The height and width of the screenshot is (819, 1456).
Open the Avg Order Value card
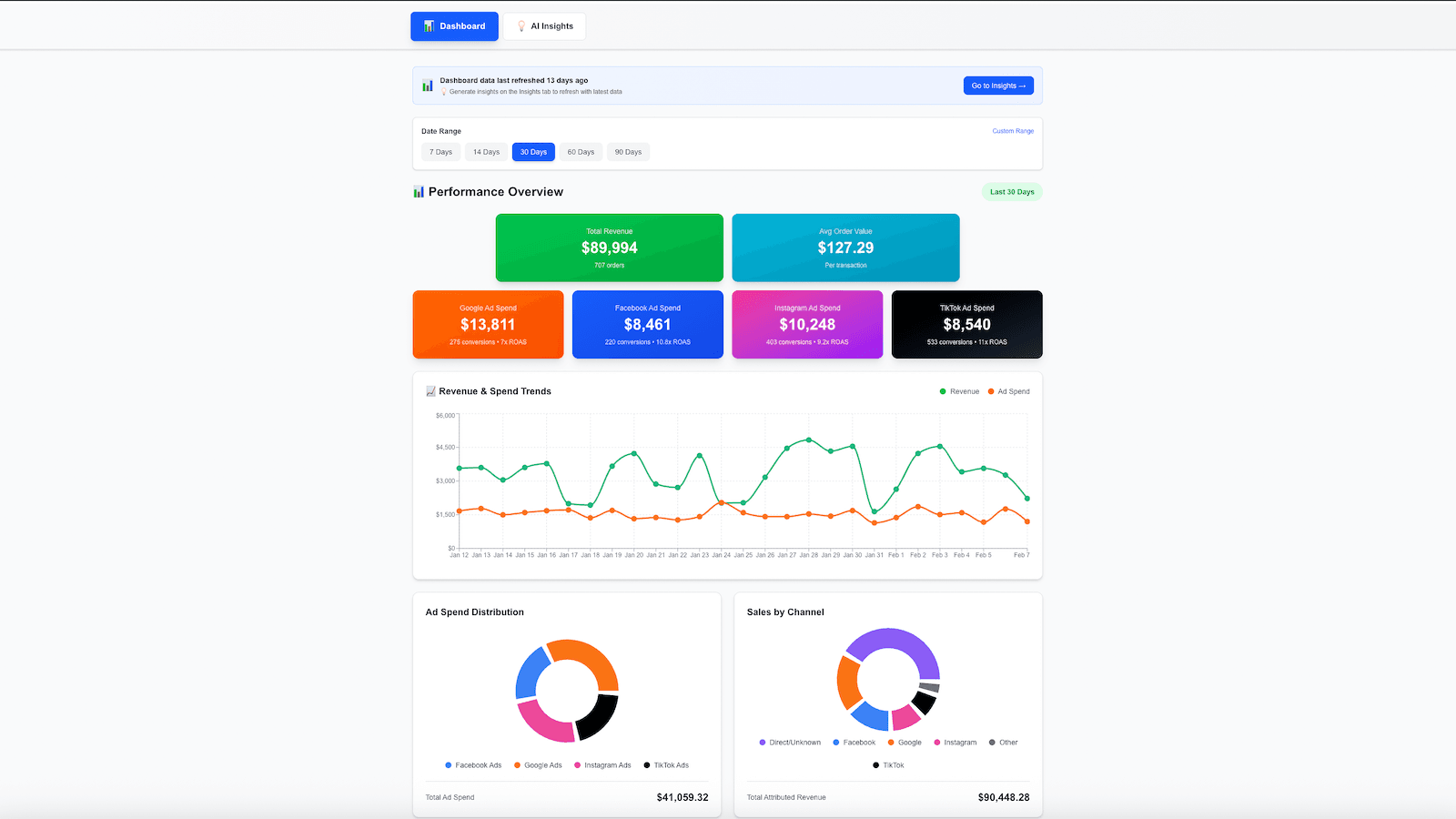tap(845, 248)
